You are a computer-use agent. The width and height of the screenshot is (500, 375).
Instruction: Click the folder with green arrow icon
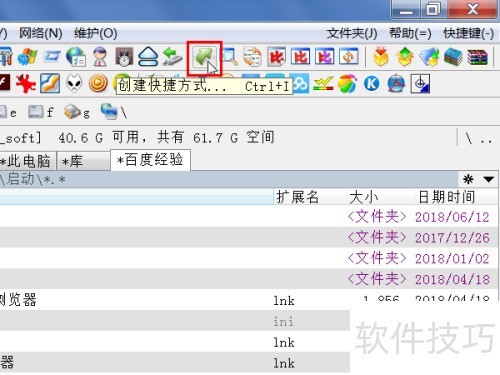429,57
